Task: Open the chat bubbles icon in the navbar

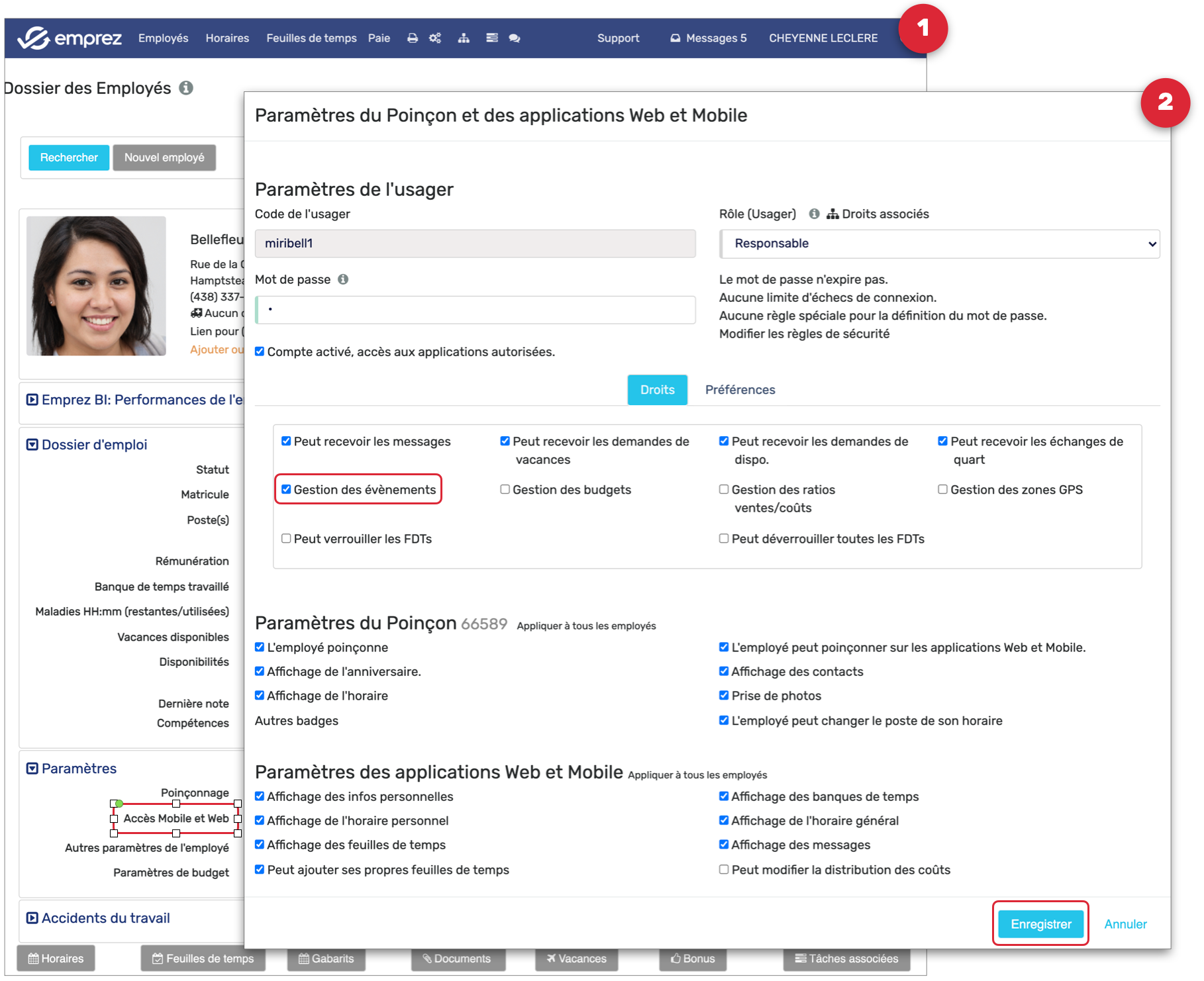Action: point(515,38)
